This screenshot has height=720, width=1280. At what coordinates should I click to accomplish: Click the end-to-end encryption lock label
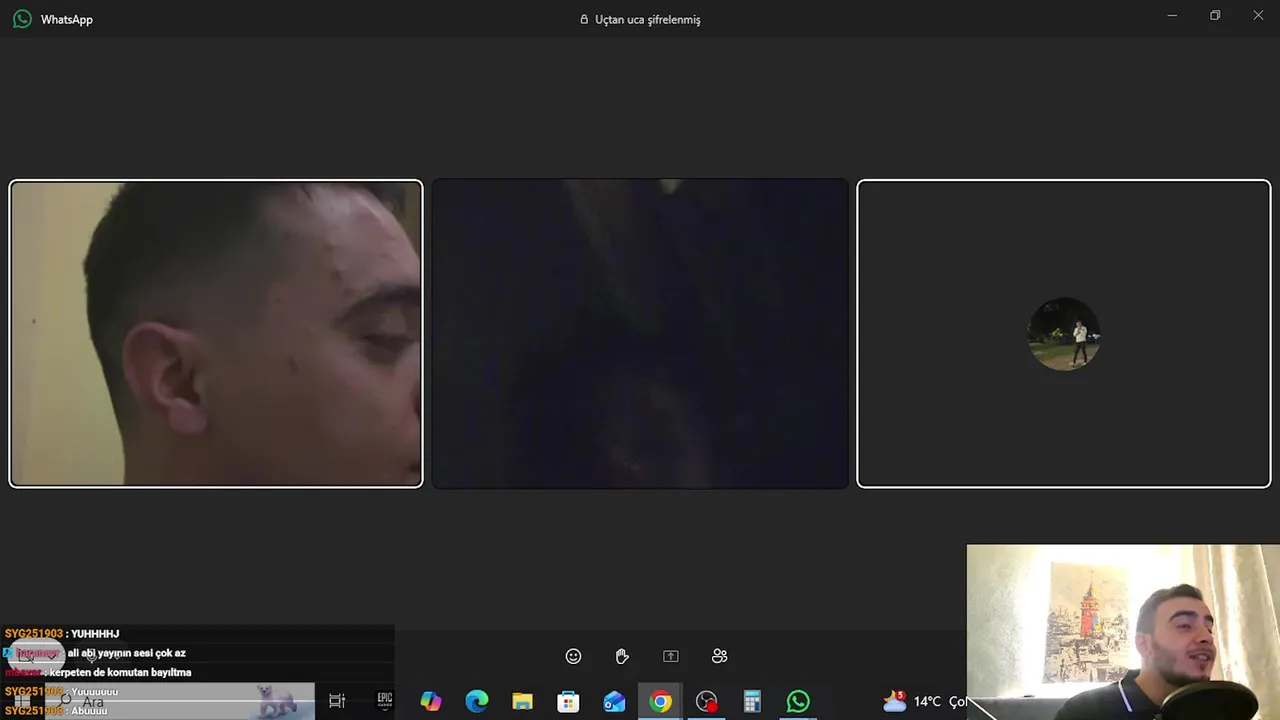coord(640,19)
